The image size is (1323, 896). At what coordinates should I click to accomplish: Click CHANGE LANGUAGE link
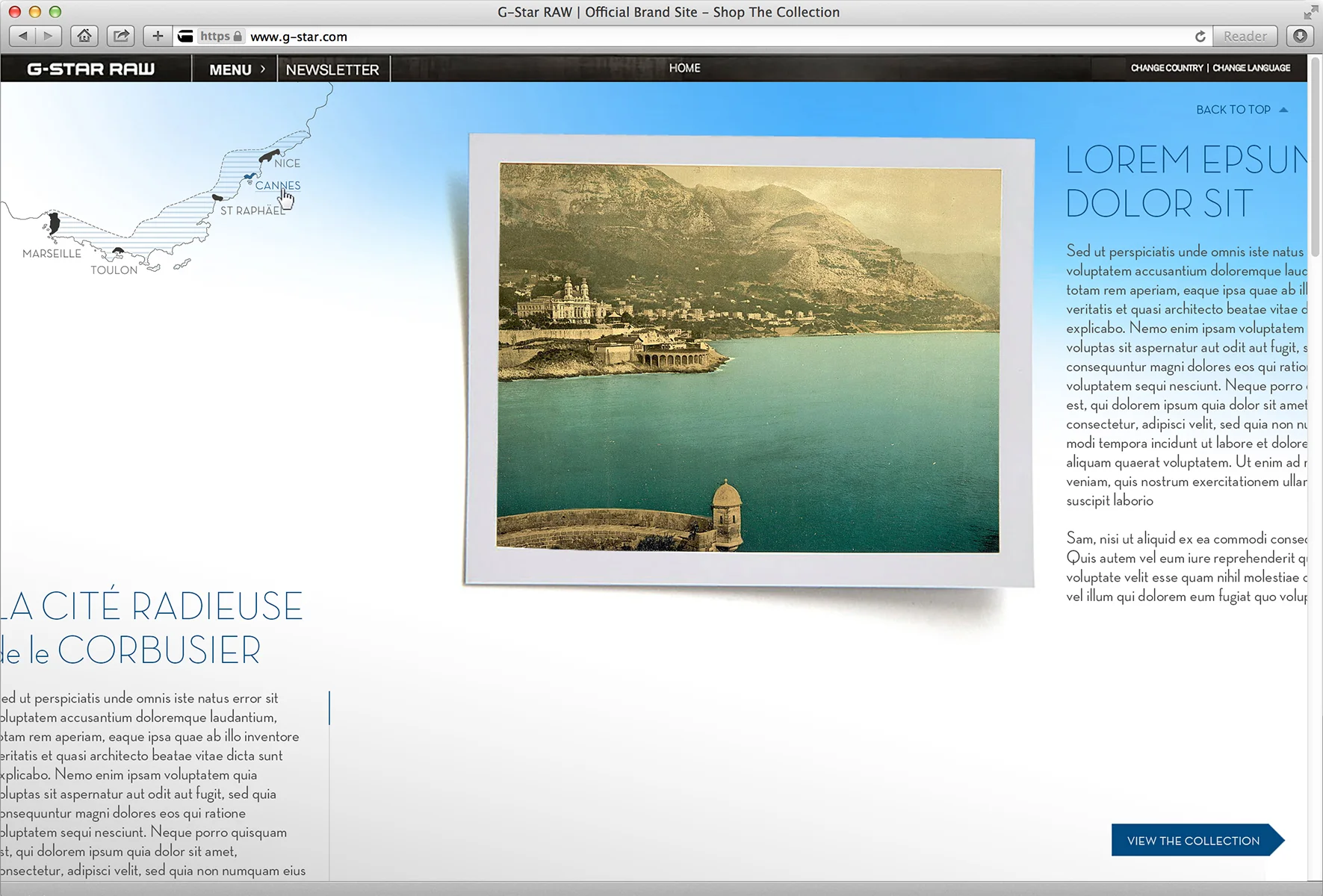point(1251,68)
